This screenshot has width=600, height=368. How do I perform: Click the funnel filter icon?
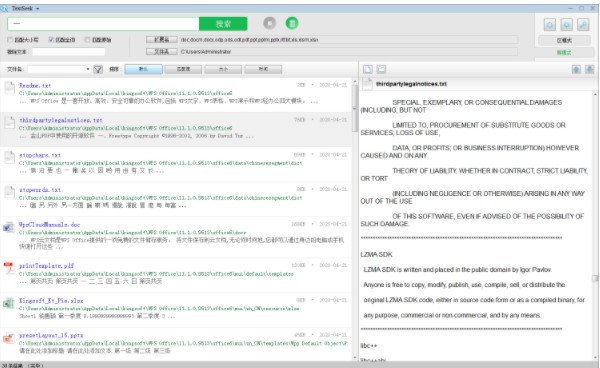tap(98, 69)
